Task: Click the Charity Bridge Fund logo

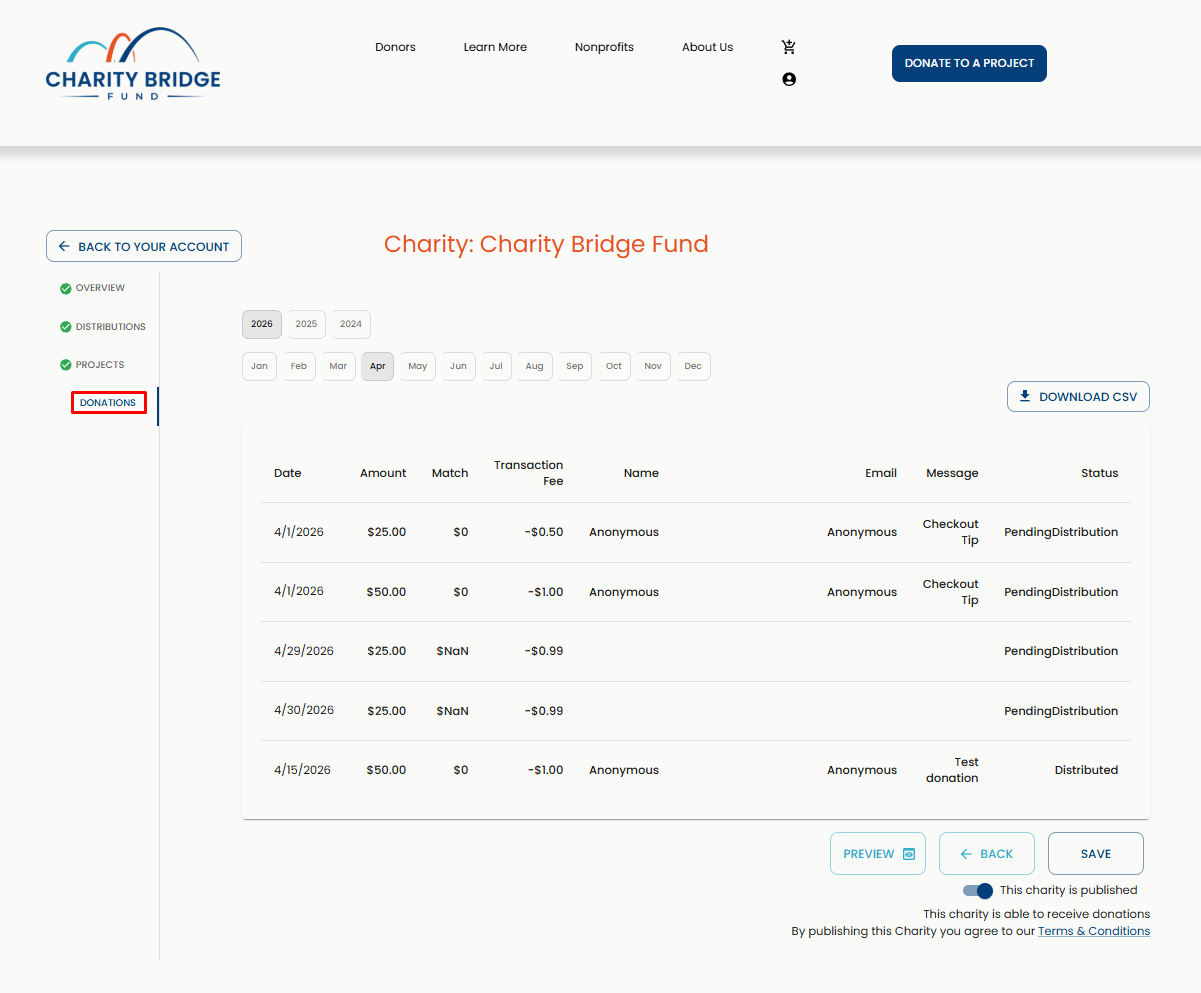Action: coord(133,65)
